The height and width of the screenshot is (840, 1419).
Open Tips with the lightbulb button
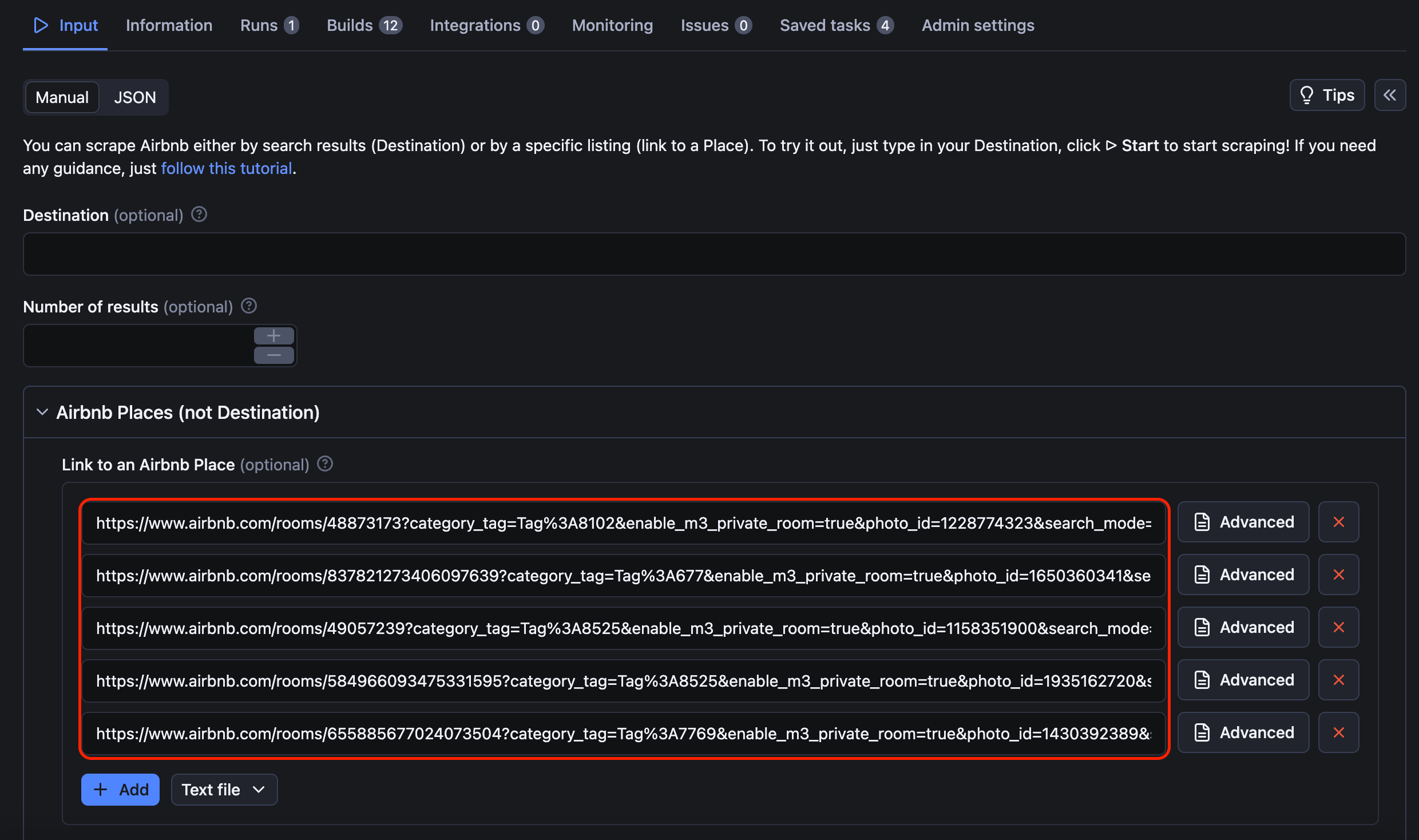pyautogui.click(x=1327, y=95)
